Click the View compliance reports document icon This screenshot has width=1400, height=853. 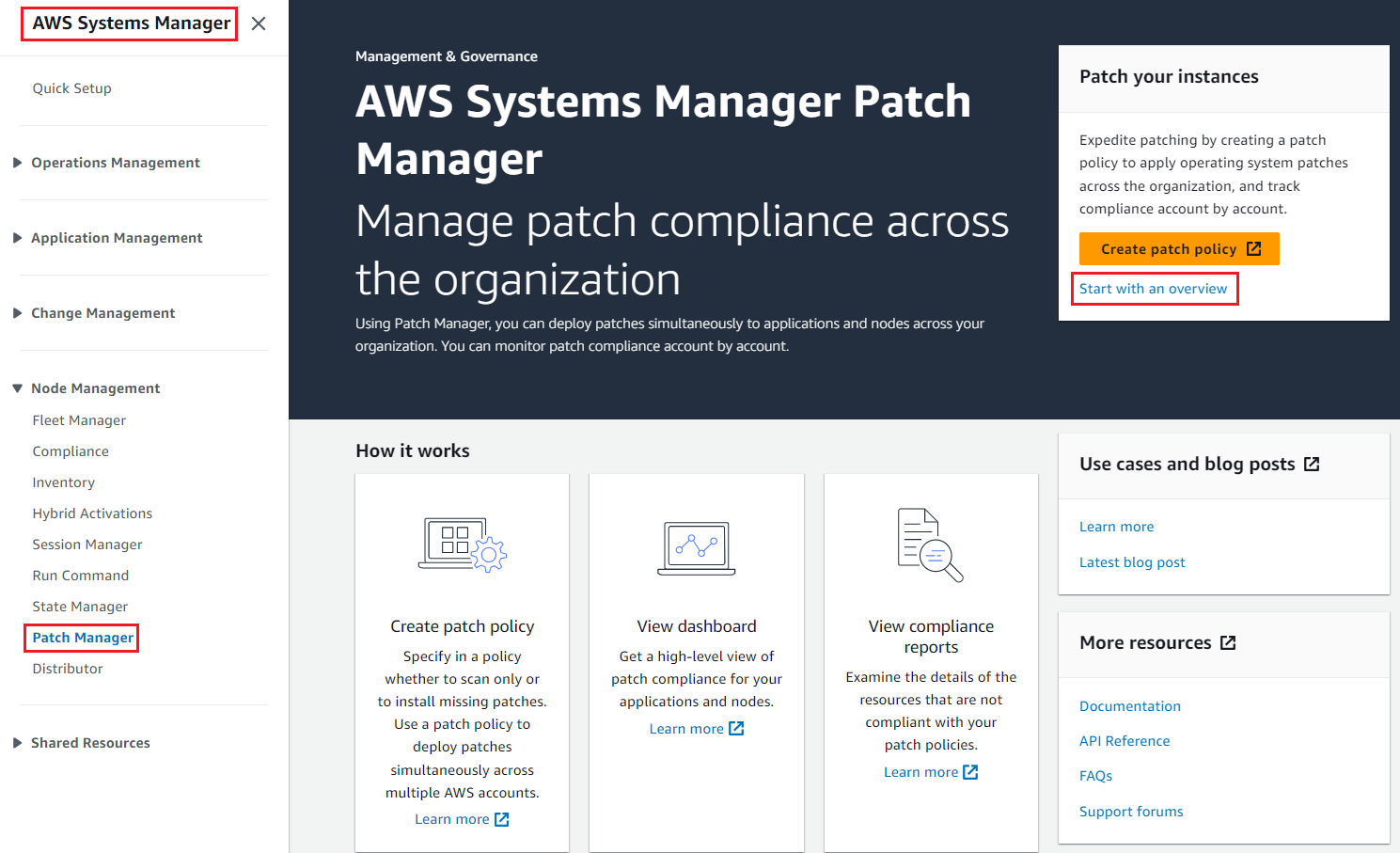(930, 545)
